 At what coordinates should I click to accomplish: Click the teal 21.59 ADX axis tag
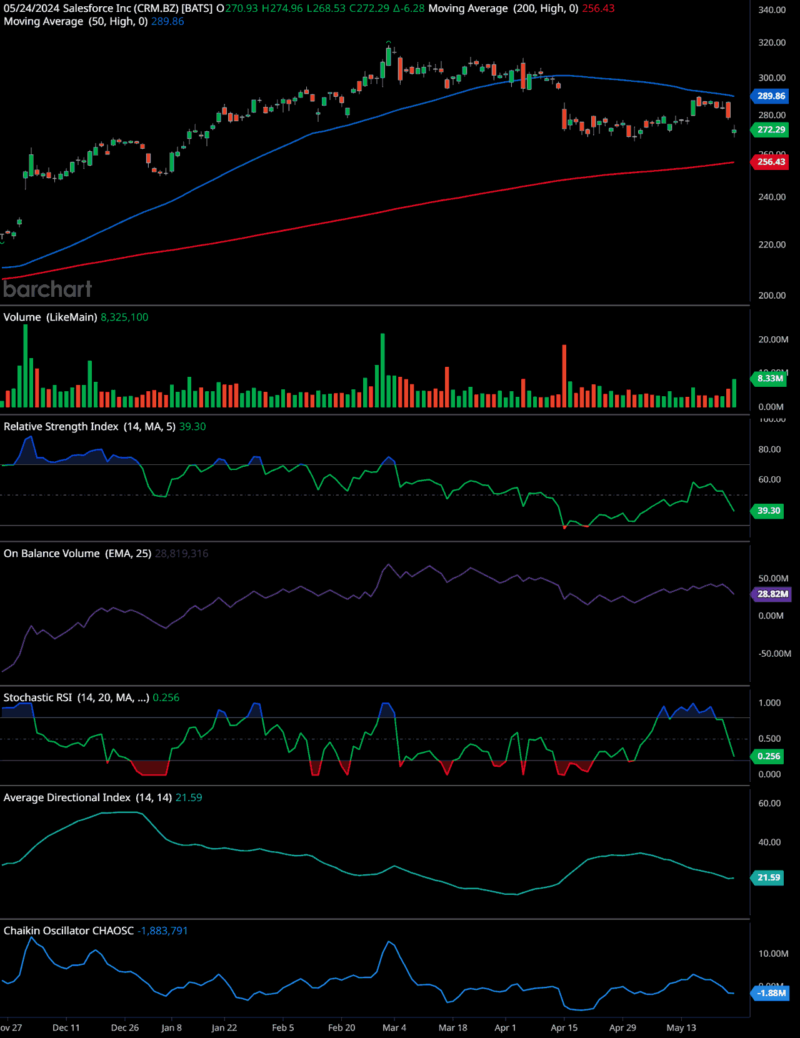pyautogui.click(x=768, y=877)
